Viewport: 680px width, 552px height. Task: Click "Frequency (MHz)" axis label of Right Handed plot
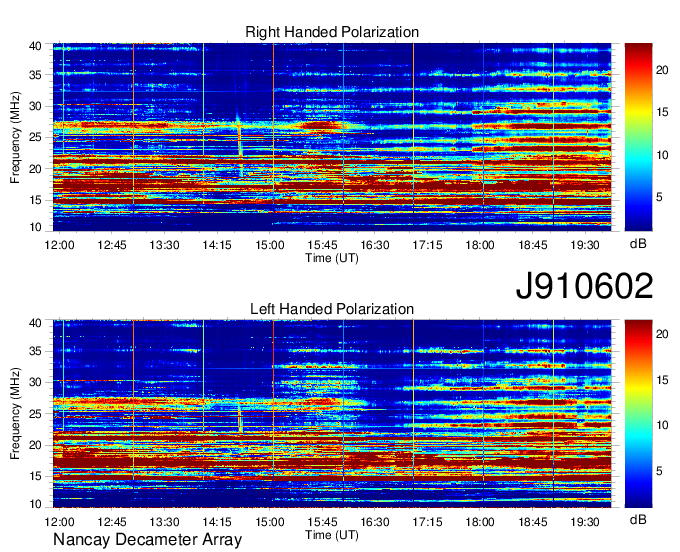point(15,137)
